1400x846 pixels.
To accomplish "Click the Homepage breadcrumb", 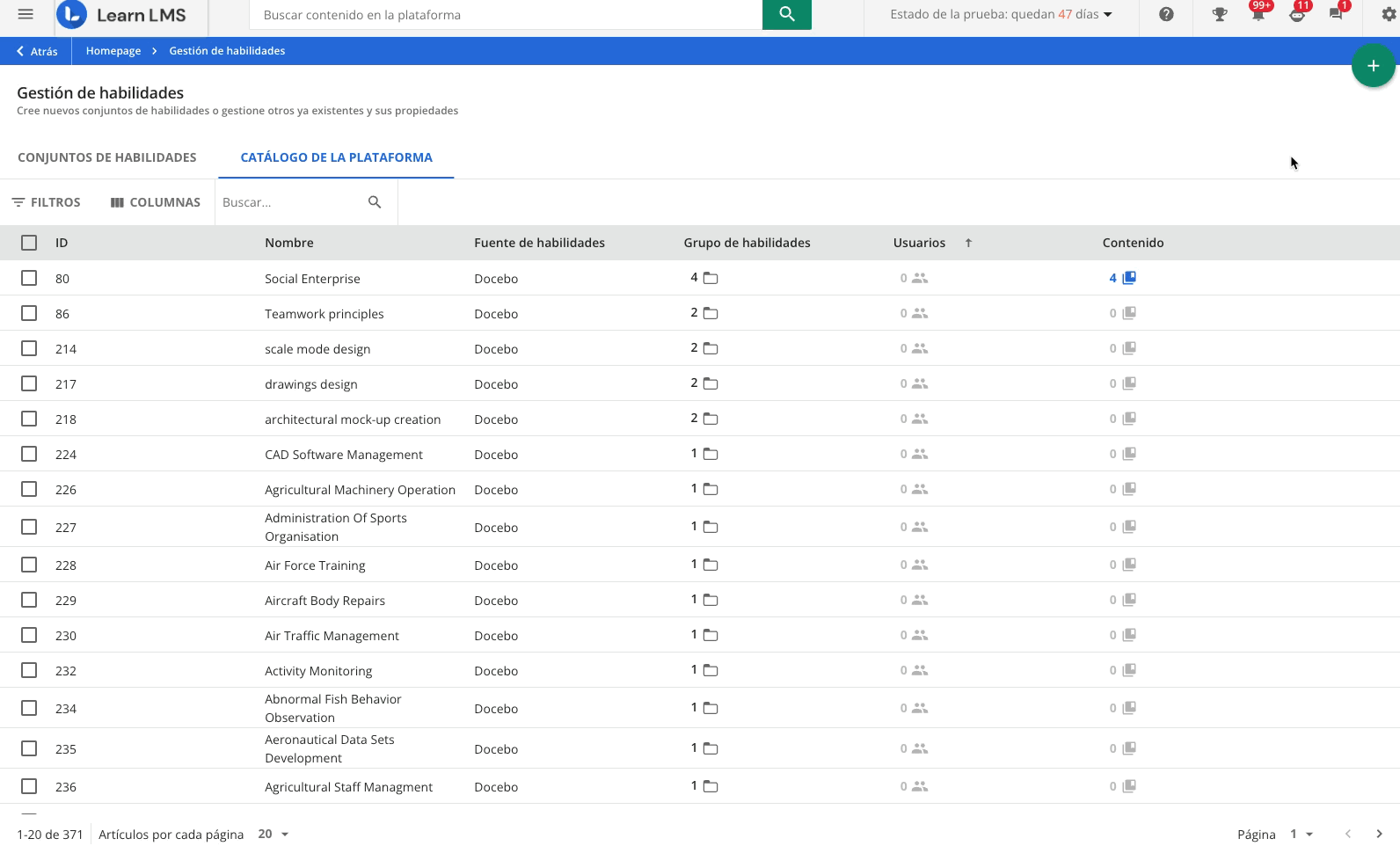I will pos(113,51).
